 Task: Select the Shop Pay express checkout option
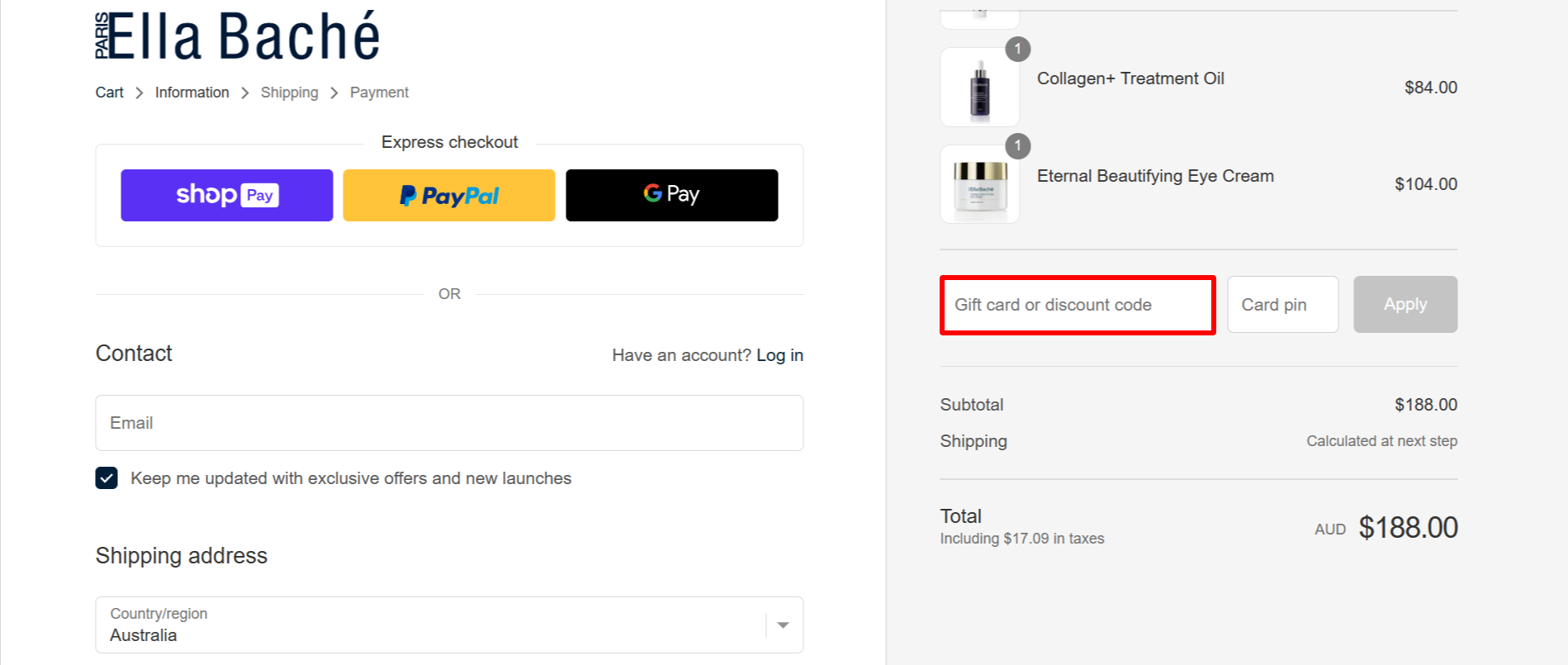226,195
